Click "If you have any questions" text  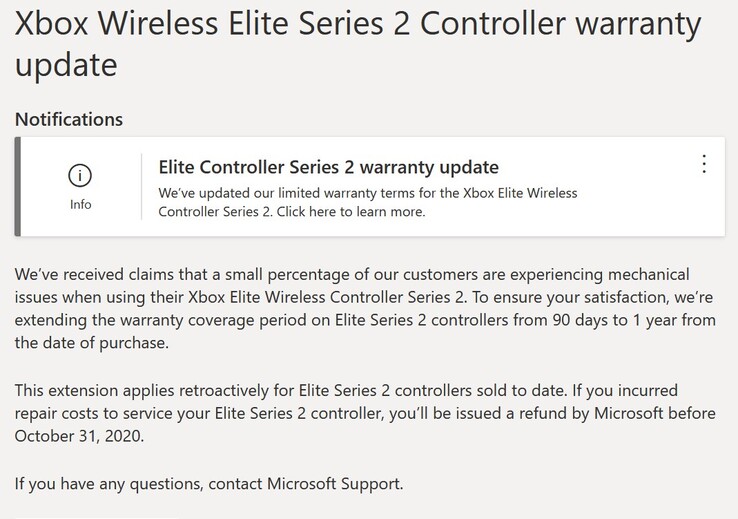coord(107,484)
